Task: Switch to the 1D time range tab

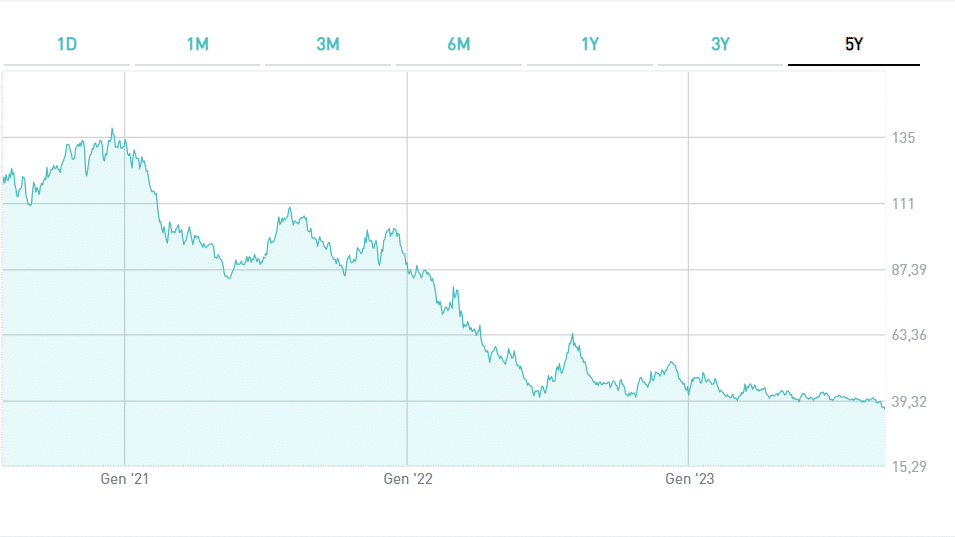Action: (x=67, y=44)
